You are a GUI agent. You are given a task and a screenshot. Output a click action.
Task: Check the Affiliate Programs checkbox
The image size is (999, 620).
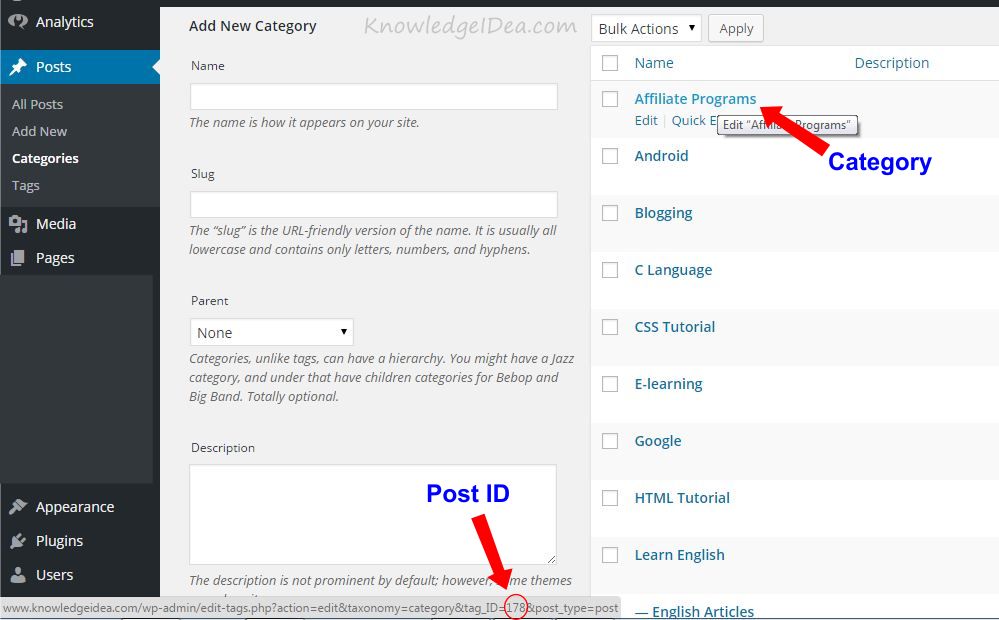coord(610,99)
